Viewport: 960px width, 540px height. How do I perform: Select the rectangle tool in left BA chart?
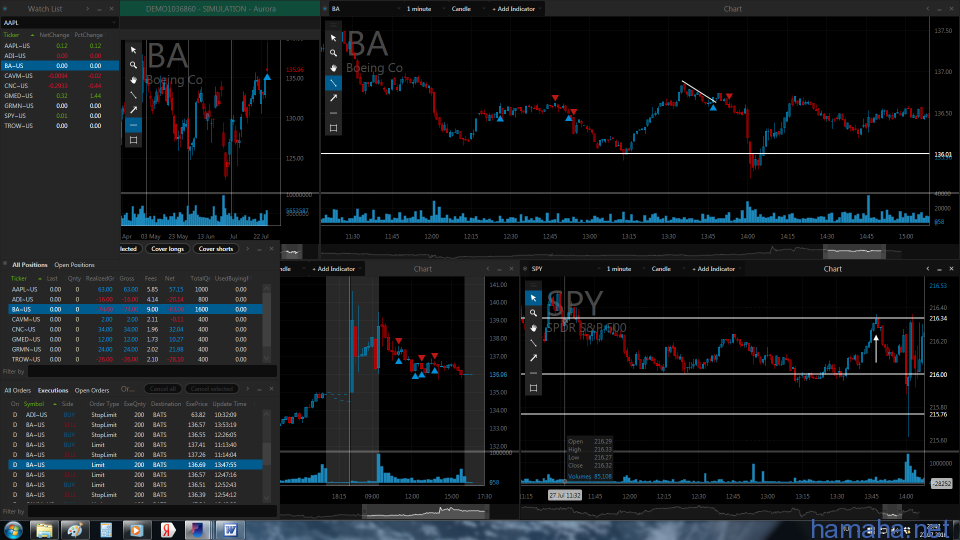133,140
